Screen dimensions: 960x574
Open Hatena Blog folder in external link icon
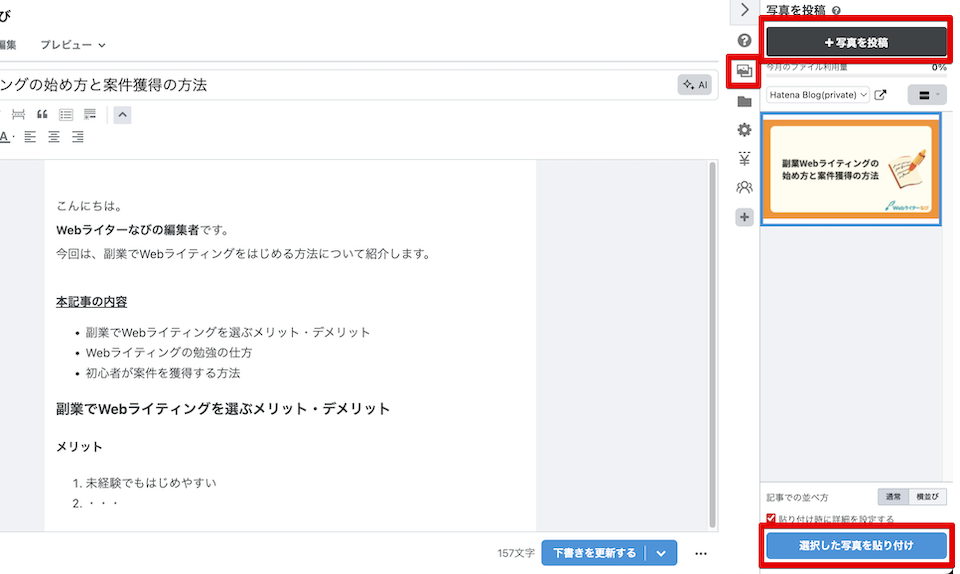click(880, 95)
